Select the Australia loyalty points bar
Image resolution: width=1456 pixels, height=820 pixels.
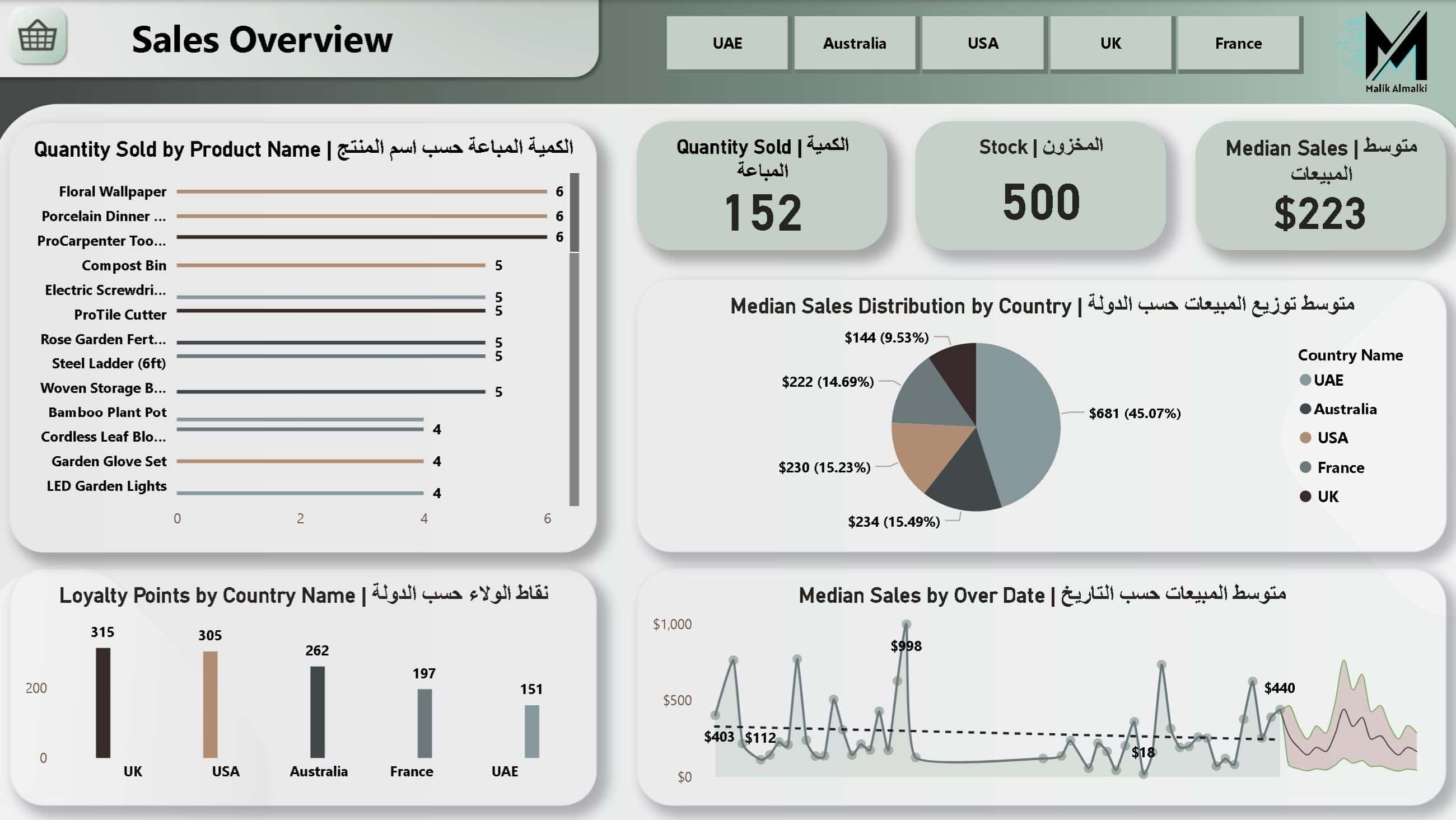click(x=318, y=712)
